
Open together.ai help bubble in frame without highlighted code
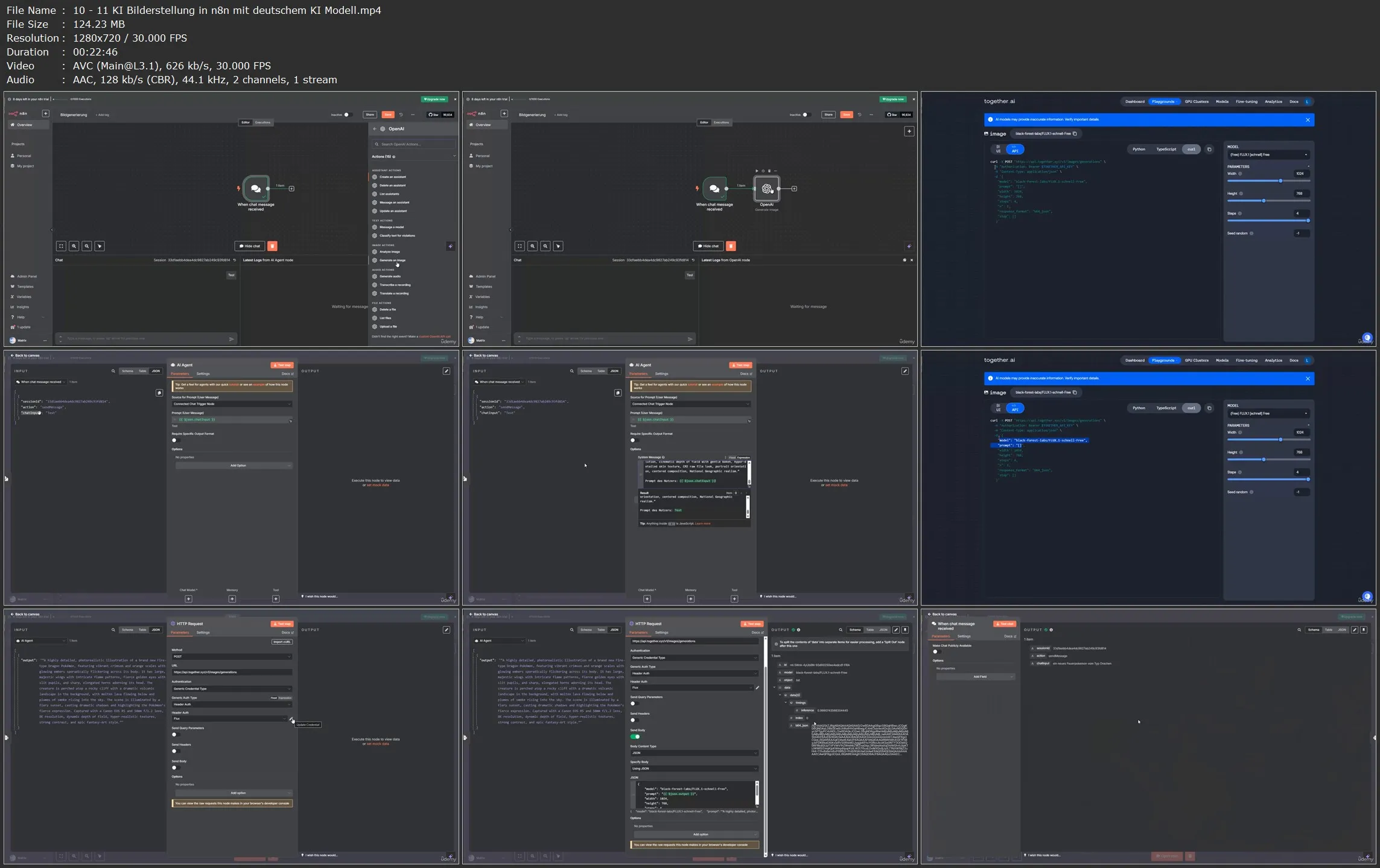pyautogui.click(x=1367, y=338)
